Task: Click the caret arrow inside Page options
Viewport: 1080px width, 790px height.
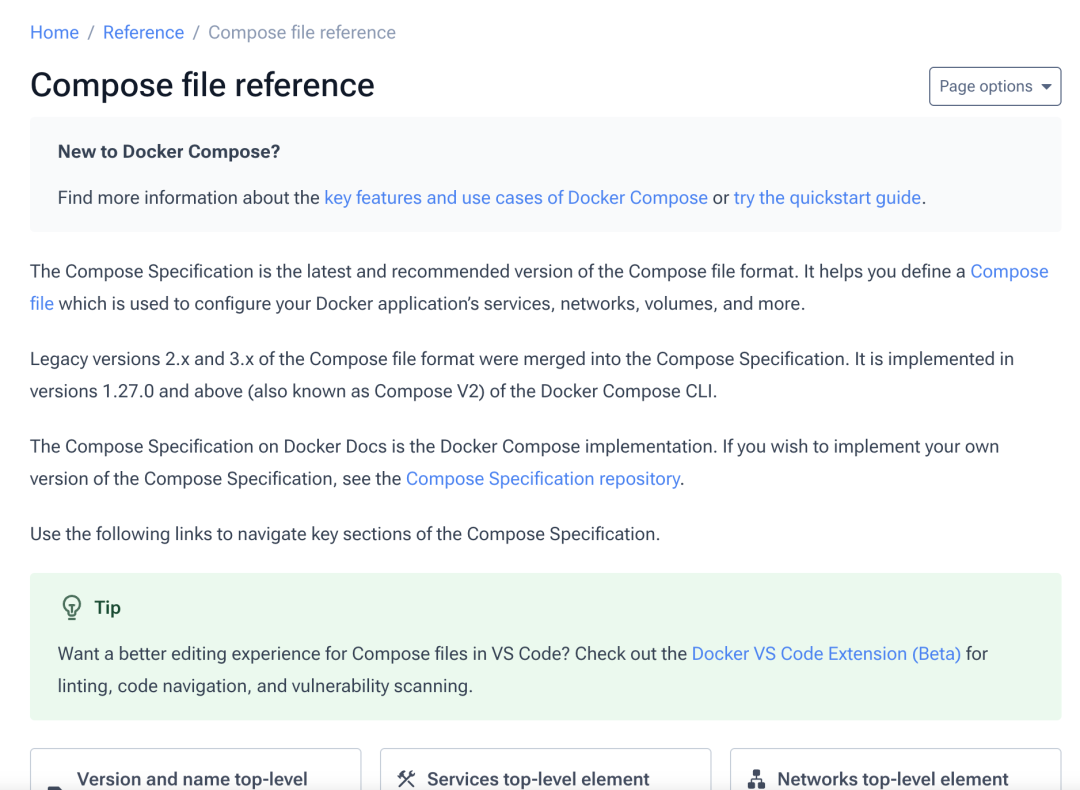Action: pyautogui.click(x=1046, y=87)
